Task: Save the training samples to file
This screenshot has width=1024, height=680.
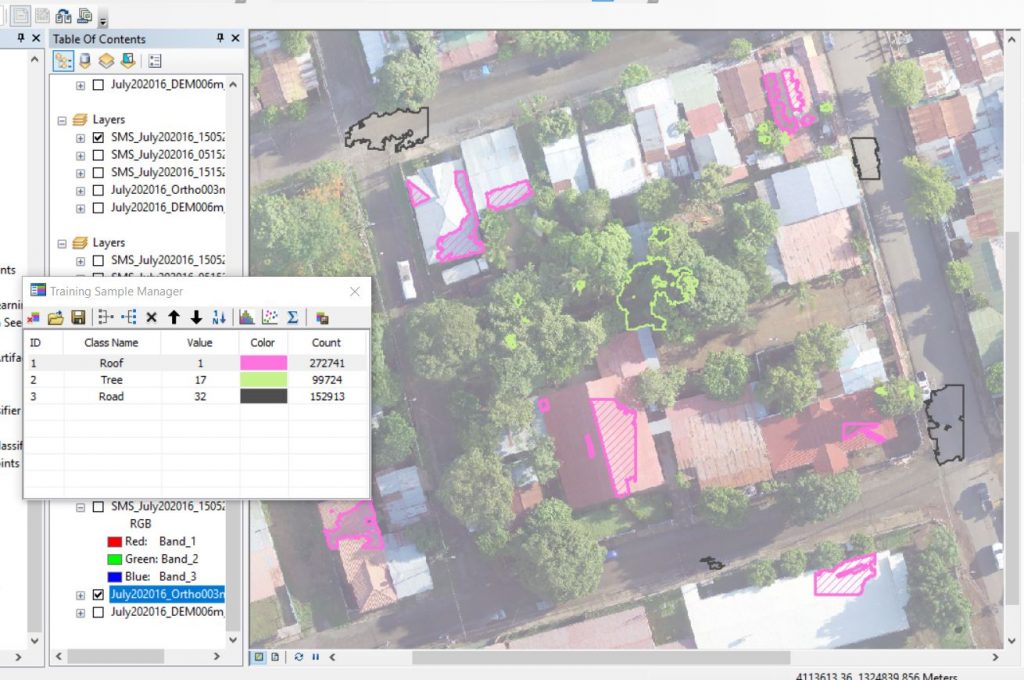Action: 78,317
